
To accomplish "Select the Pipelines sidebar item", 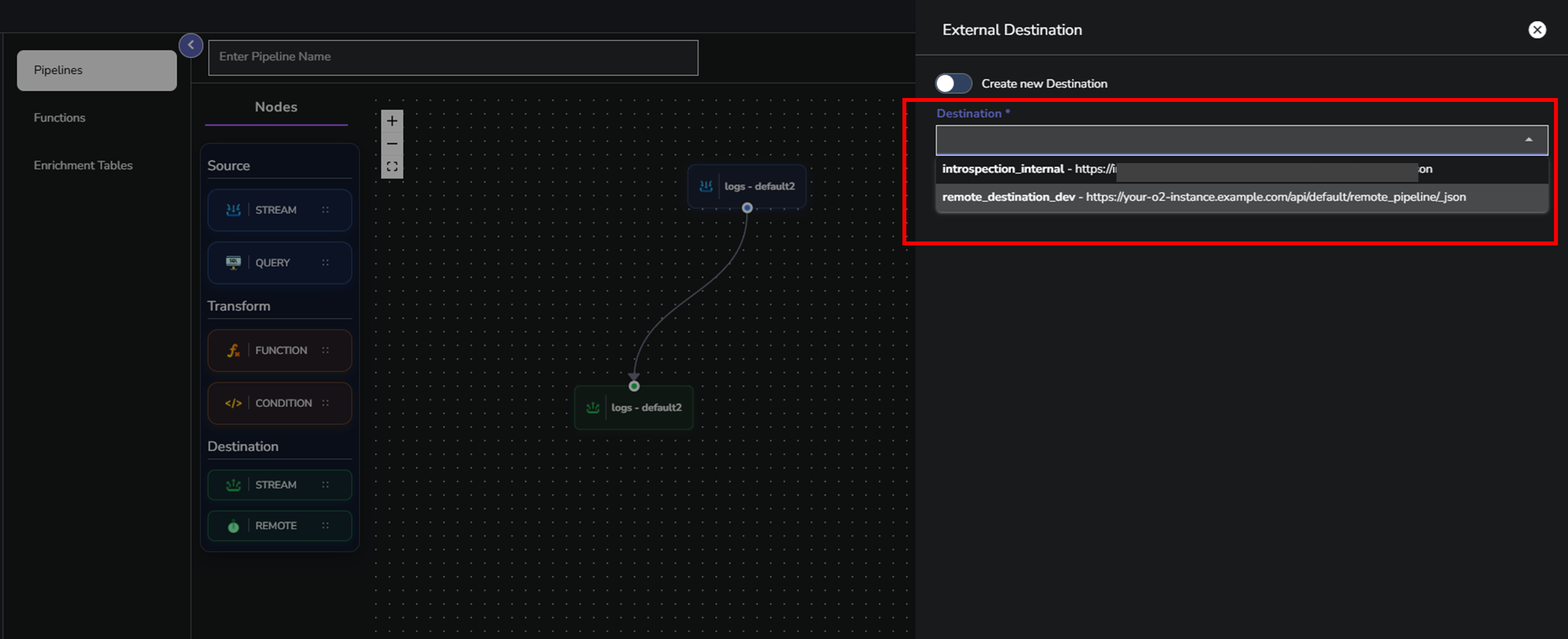I will [96, 71].
